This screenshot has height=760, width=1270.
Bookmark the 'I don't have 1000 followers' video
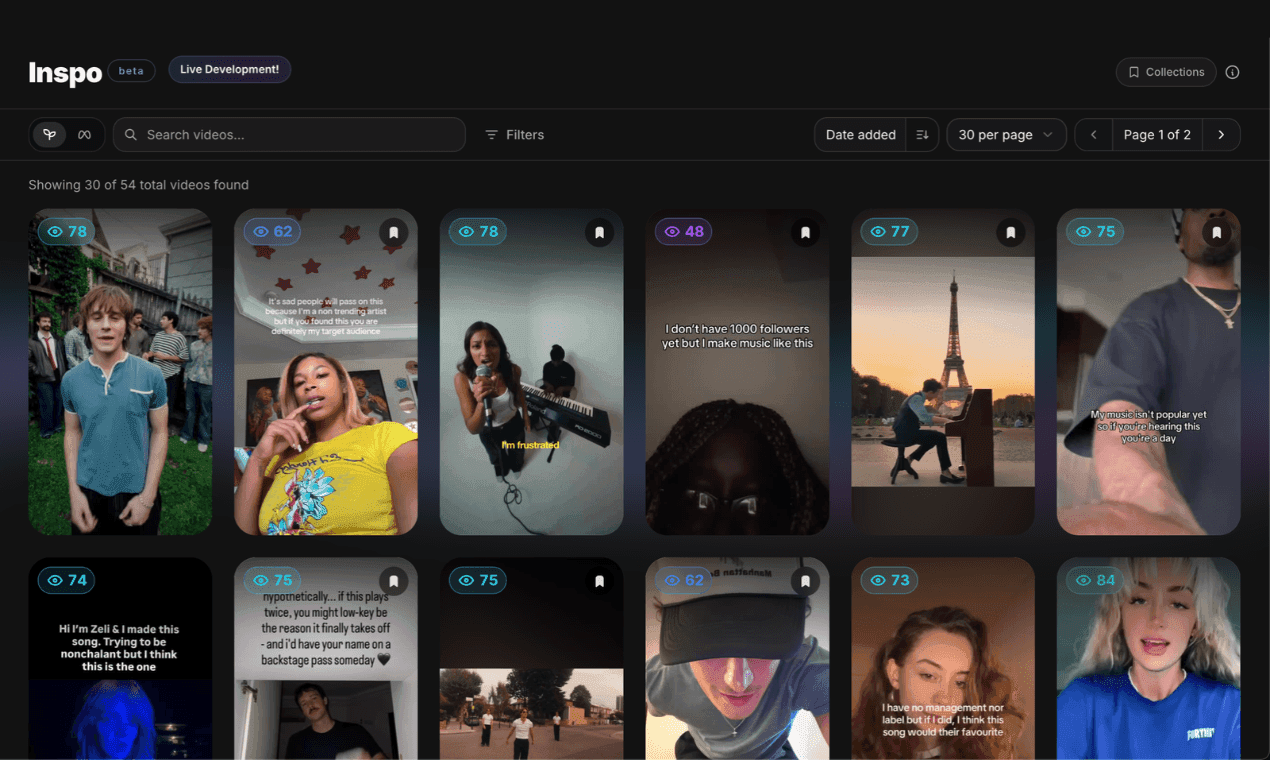click(x=806, y=232)
